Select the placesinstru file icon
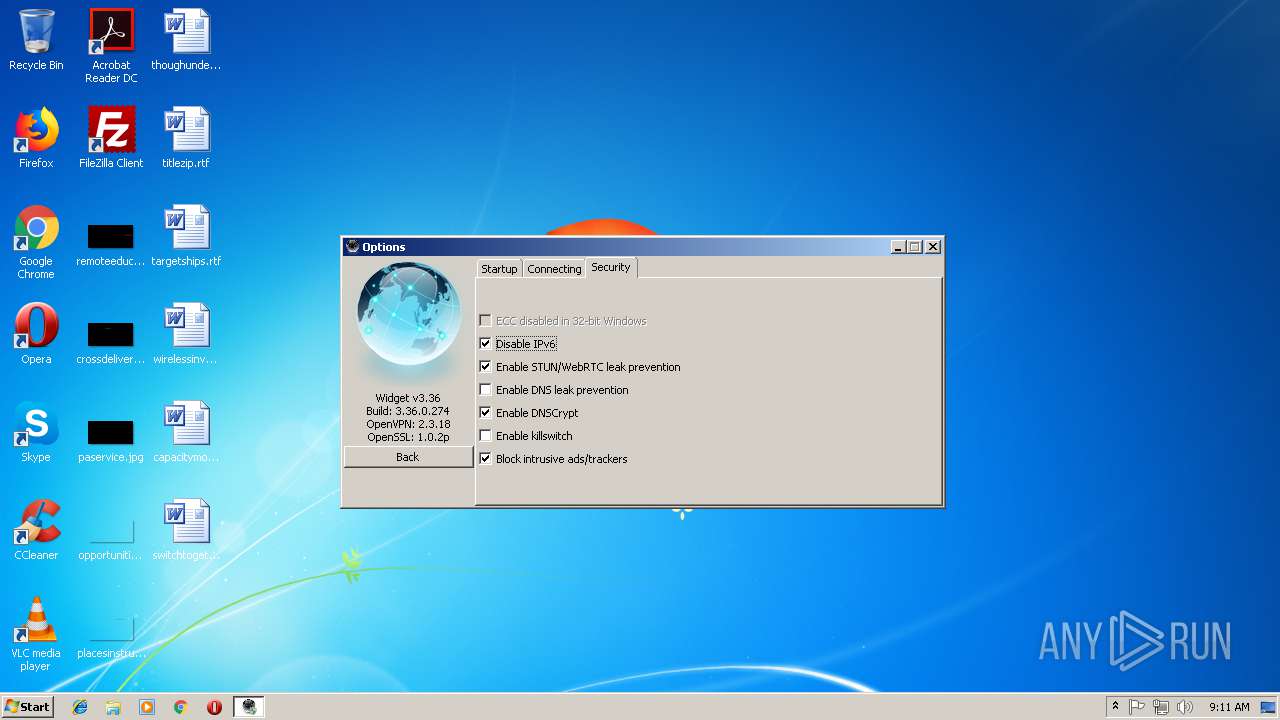 pyautogui.click(x=111, y=636)
